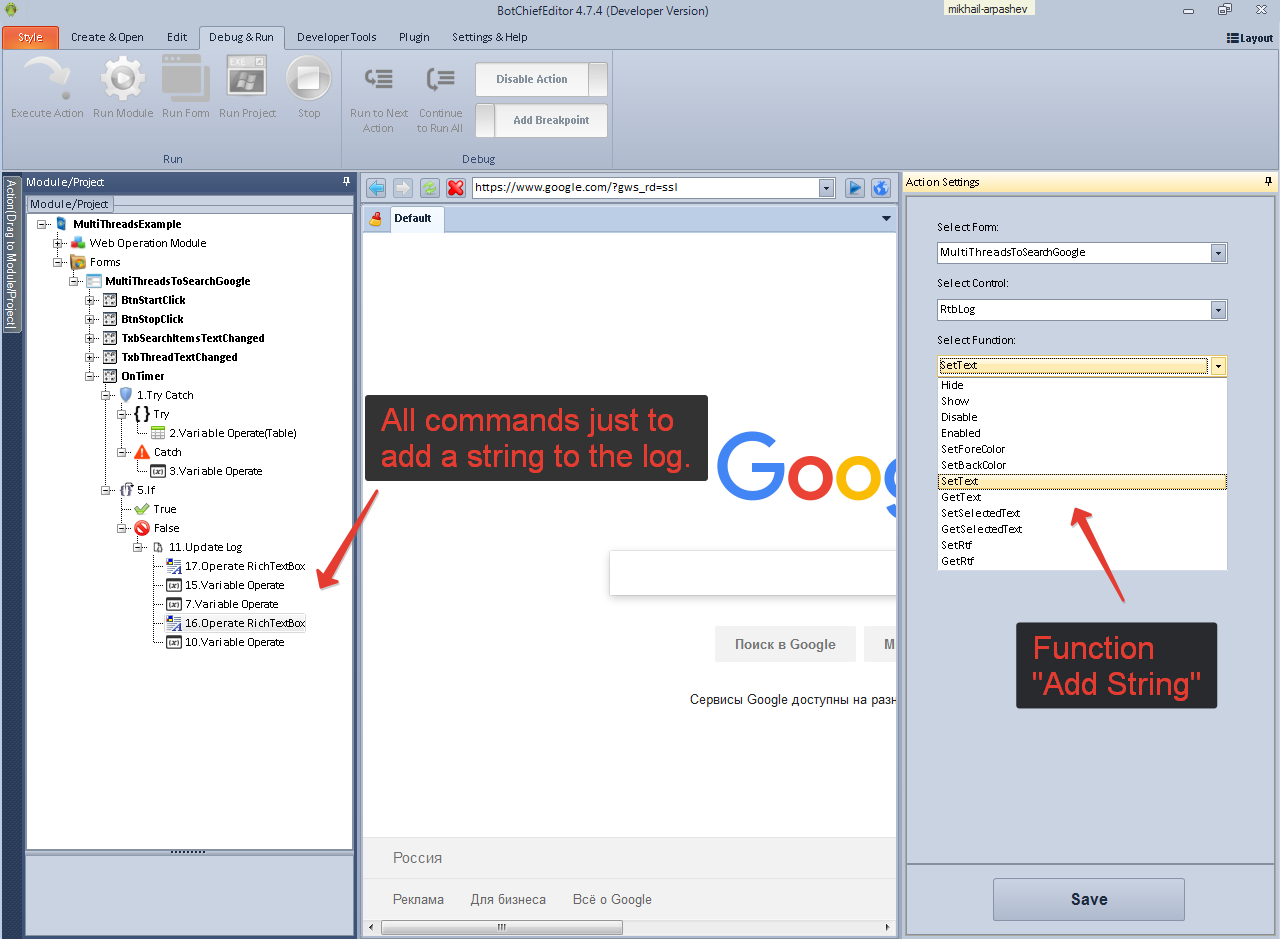Click browser back arrow icon
This screenshot has height=939, width=1280.
pyautogui.click(x=376, y=188)
